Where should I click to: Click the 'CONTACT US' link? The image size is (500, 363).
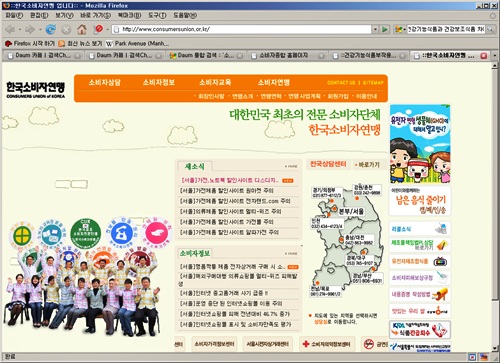pyautogui.click(x=341, y=83)
